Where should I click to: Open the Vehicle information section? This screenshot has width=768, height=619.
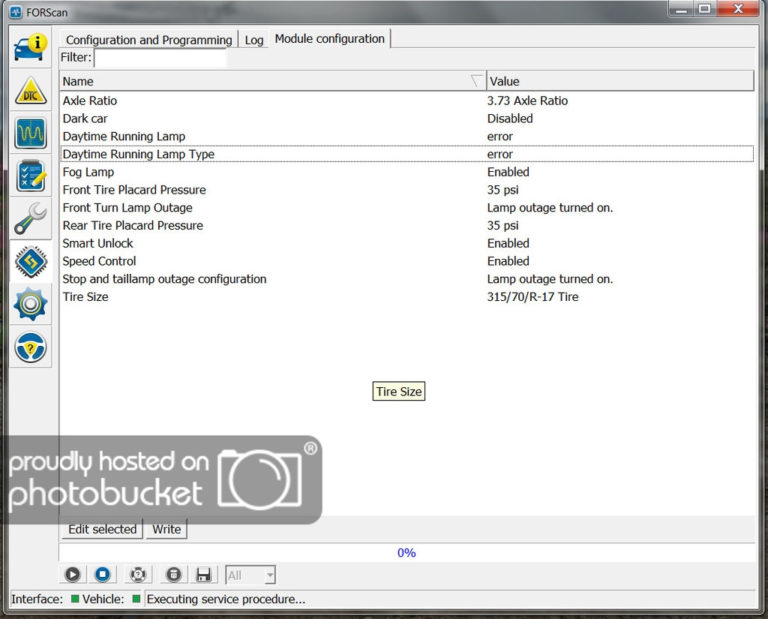pyautogui.click(x=30, y=48)
